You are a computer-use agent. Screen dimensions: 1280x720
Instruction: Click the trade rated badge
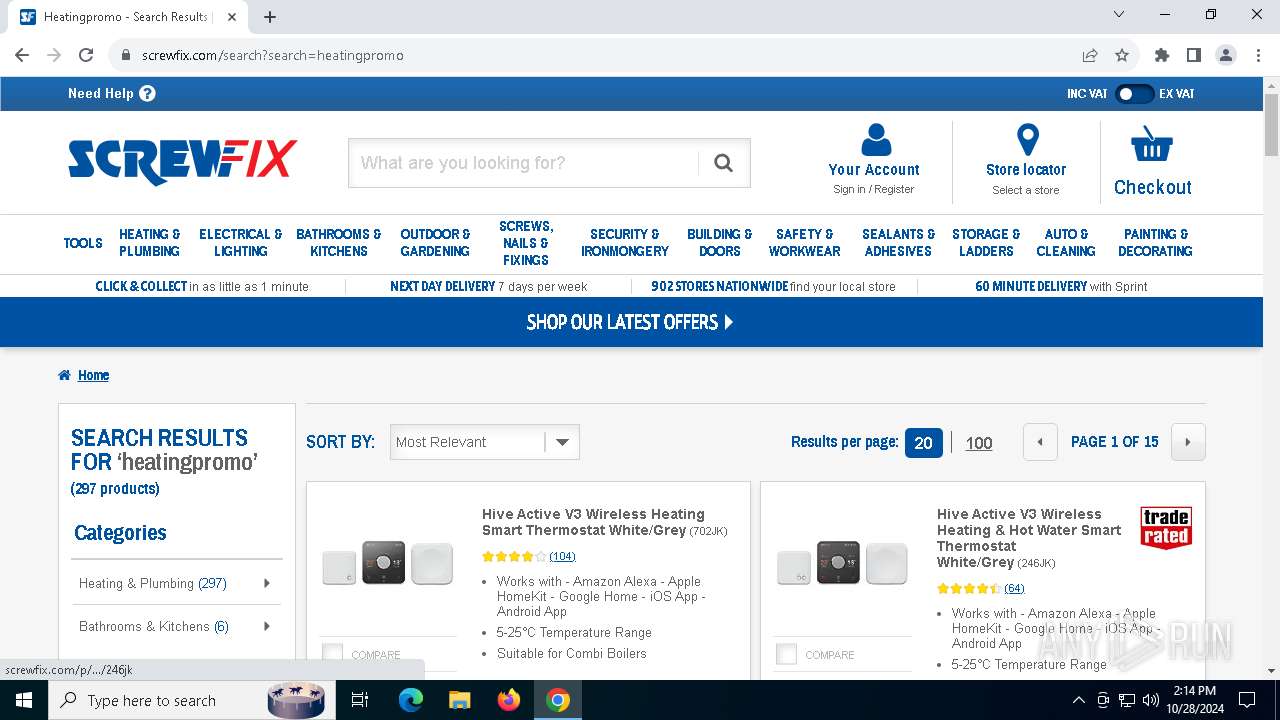(1166, 528)
